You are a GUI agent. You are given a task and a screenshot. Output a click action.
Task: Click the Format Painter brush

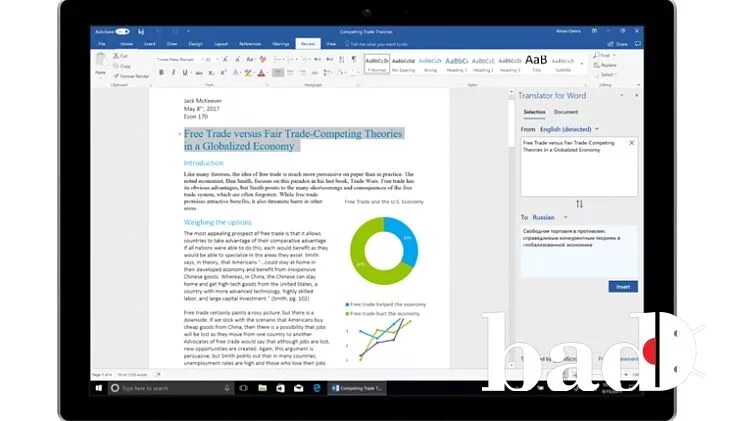[116, 76]
